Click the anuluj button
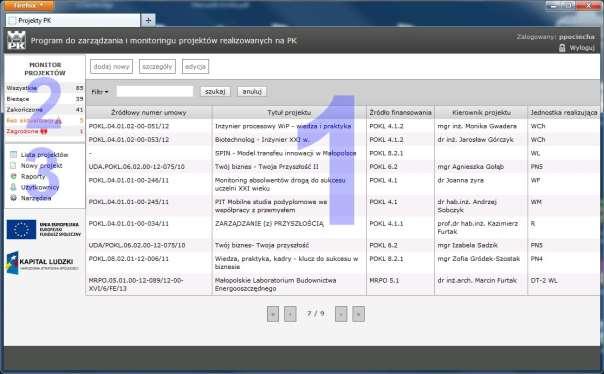The image size is (604, 374). tap(252, 91)
